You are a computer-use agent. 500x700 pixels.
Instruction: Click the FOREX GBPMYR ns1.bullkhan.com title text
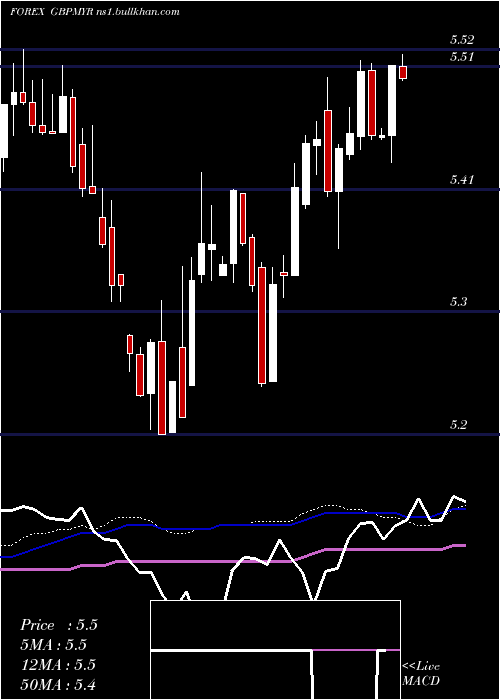tap(95, 12)
